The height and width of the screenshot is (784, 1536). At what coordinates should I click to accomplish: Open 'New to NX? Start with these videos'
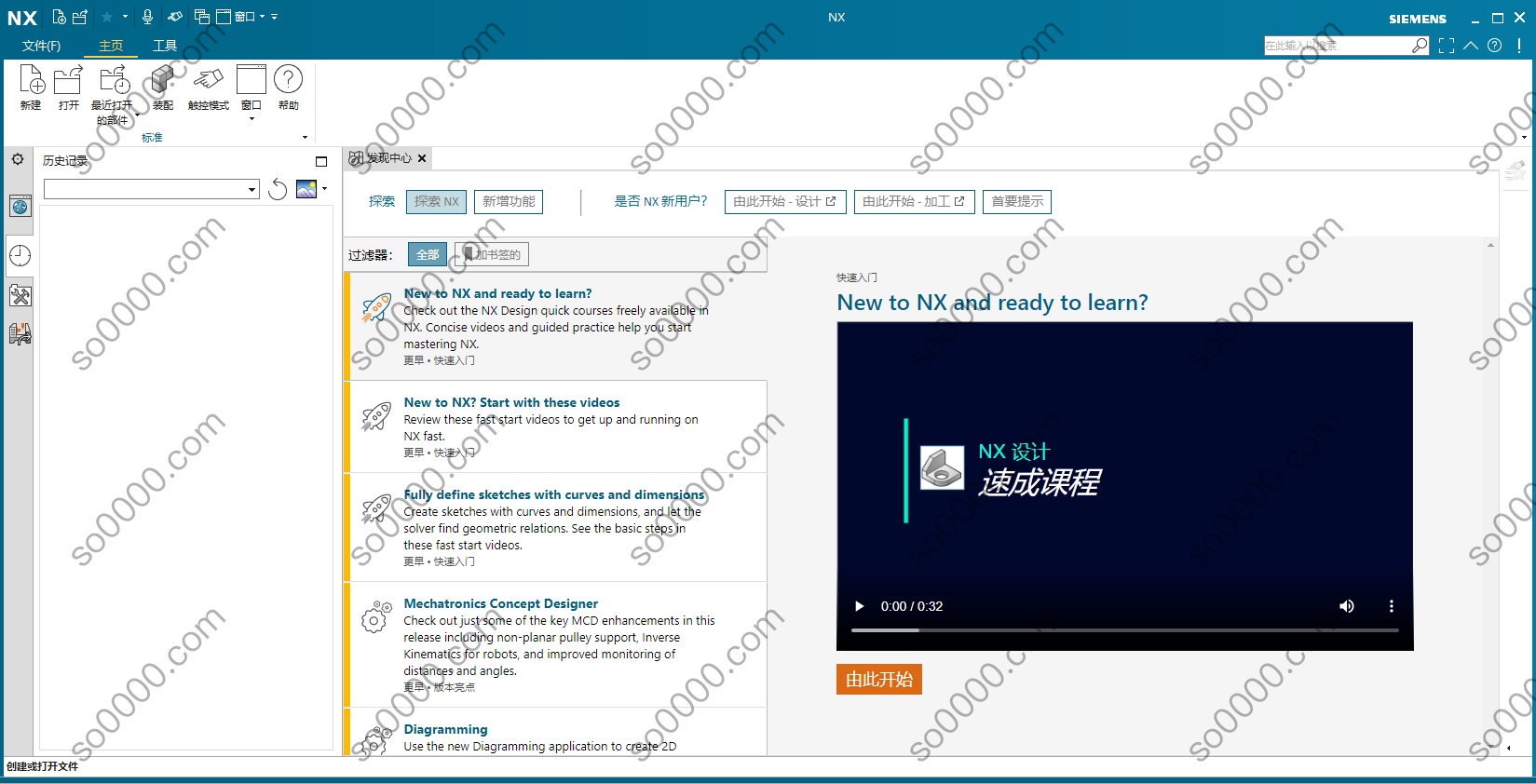[556, 426]
